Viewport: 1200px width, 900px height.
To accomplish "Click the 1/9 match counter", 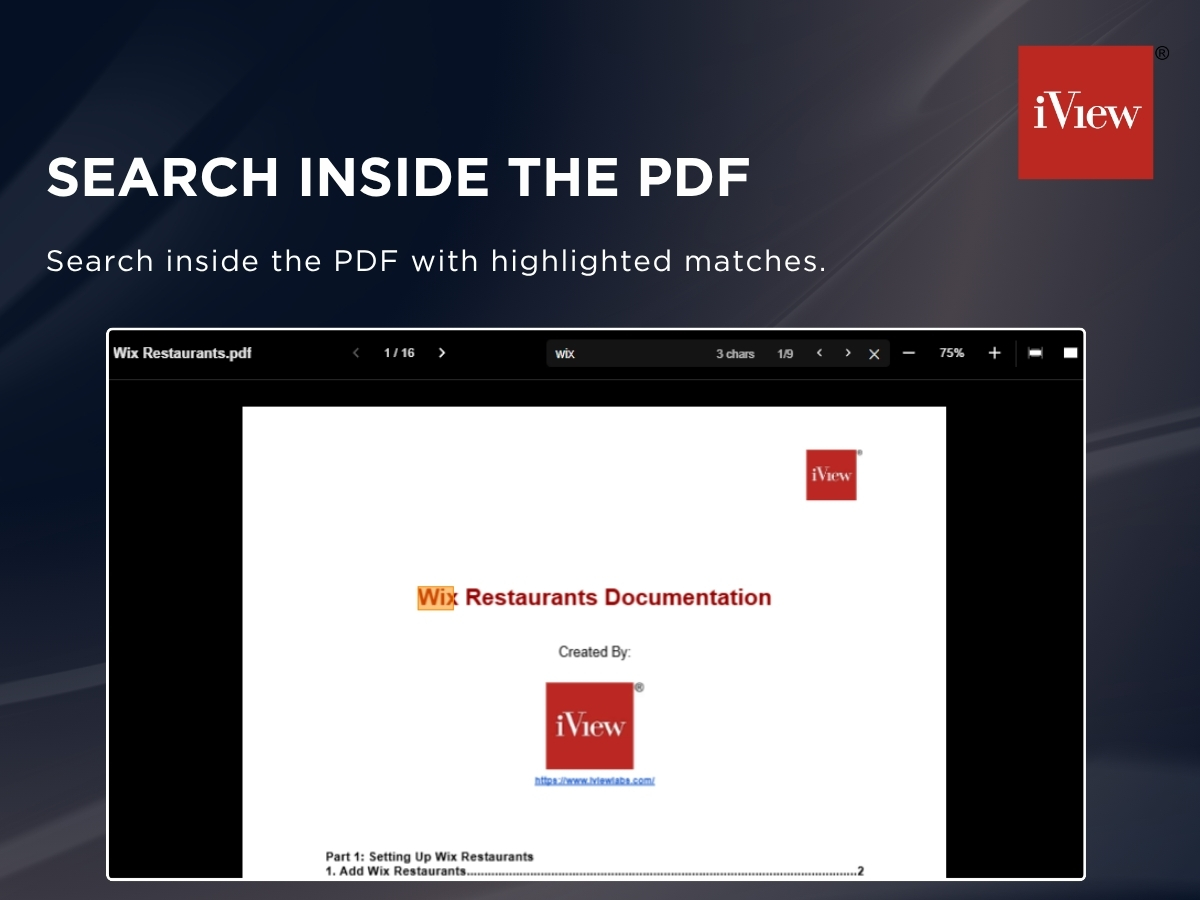I will point(785,354).
